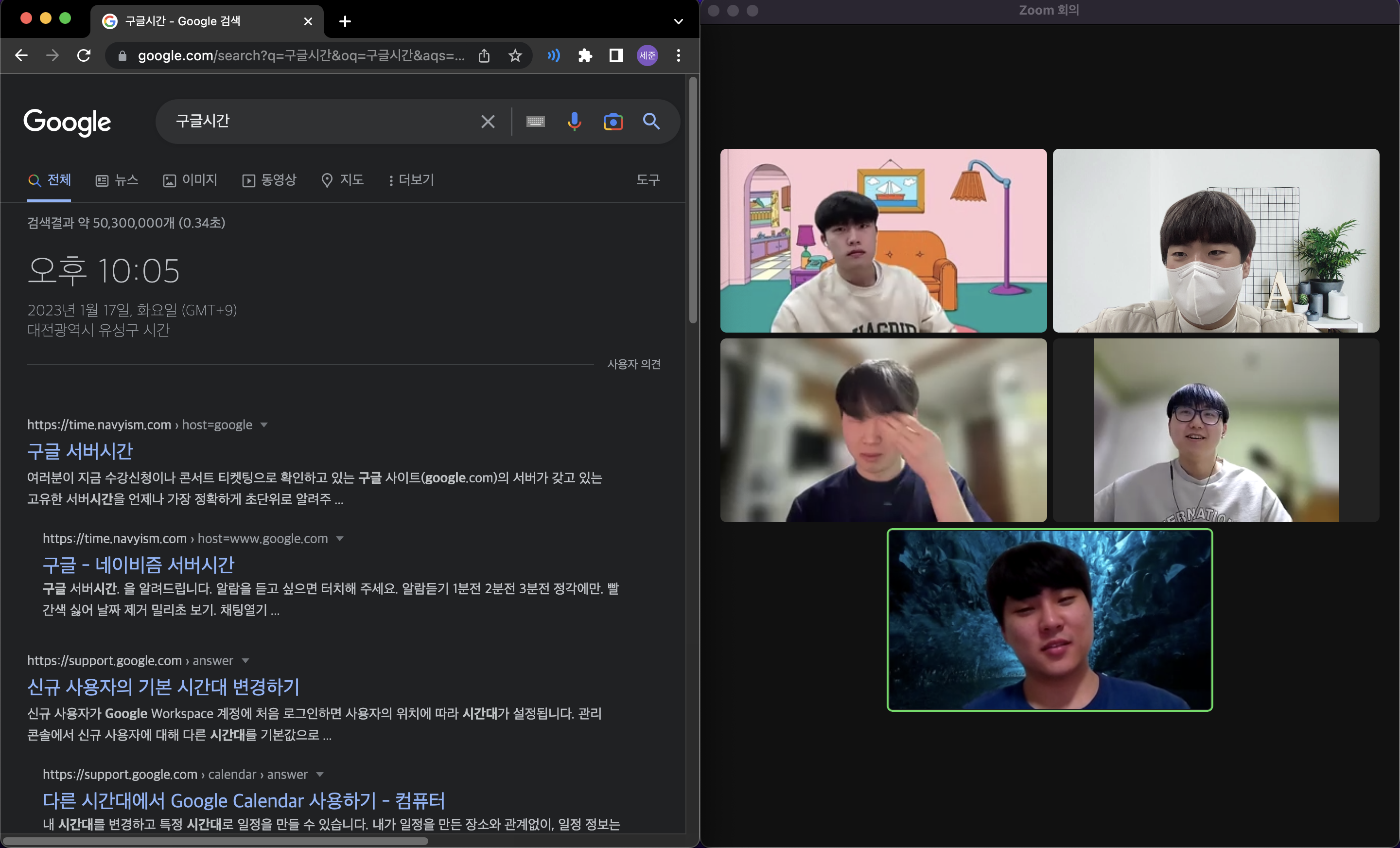
Task: Click the horizontal scrollbar at page bottom
Action: point(216,841)
